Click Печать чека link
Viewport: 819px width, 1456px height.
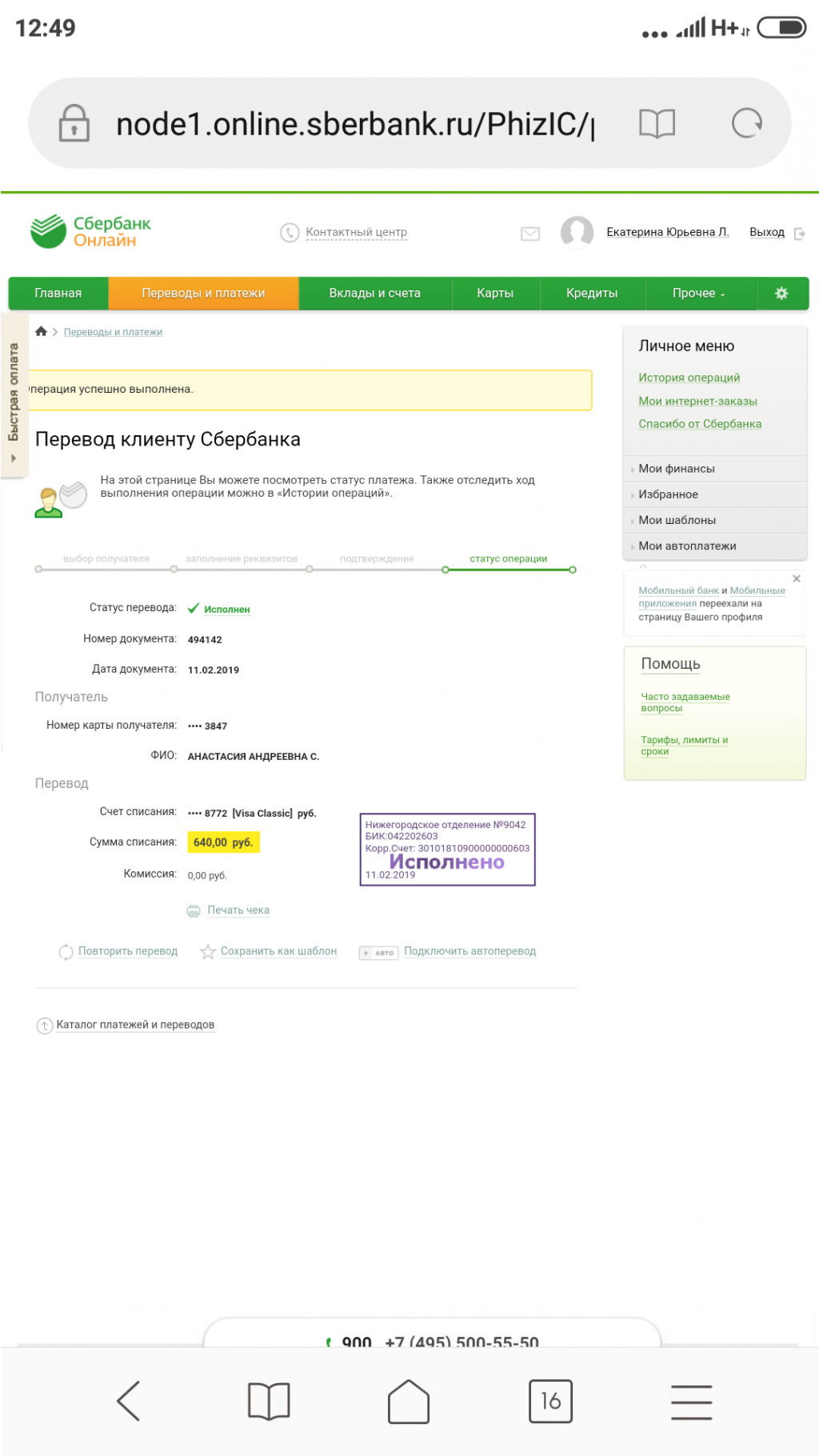coord(238,910)
